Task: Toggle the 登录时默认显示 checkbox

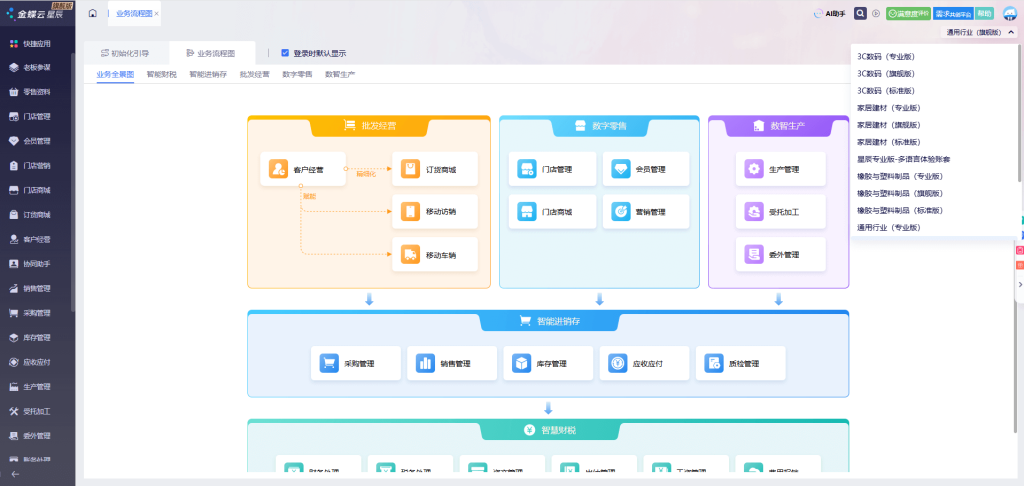Action: 285,53
